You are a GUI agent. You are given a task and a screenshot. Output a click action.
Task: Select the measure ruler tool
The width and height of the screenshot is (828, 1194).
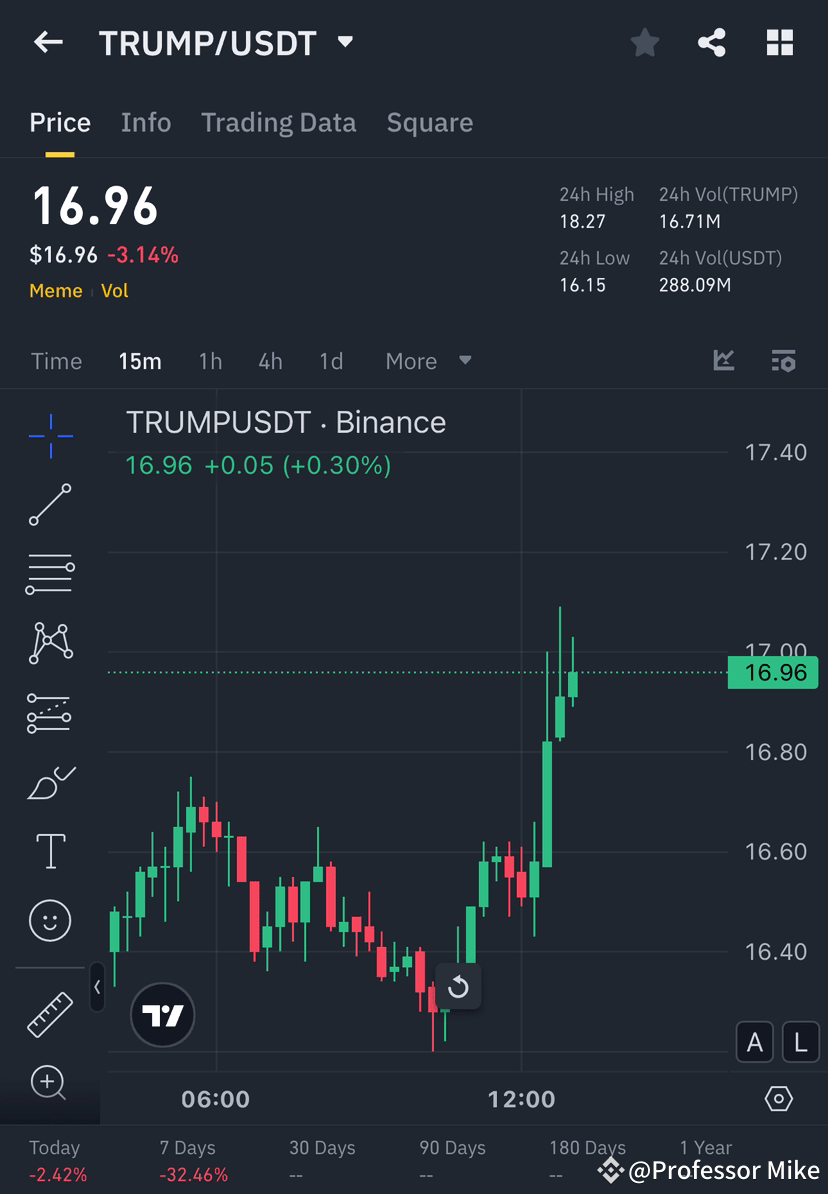tap(50, 1013)
